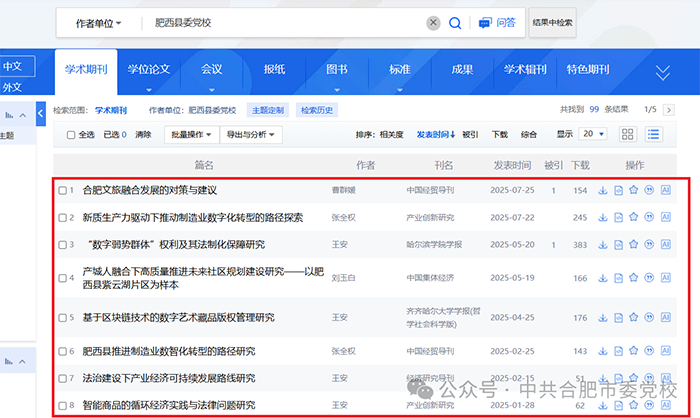Check the box for result 7 法治建设

tap(62, 378)
